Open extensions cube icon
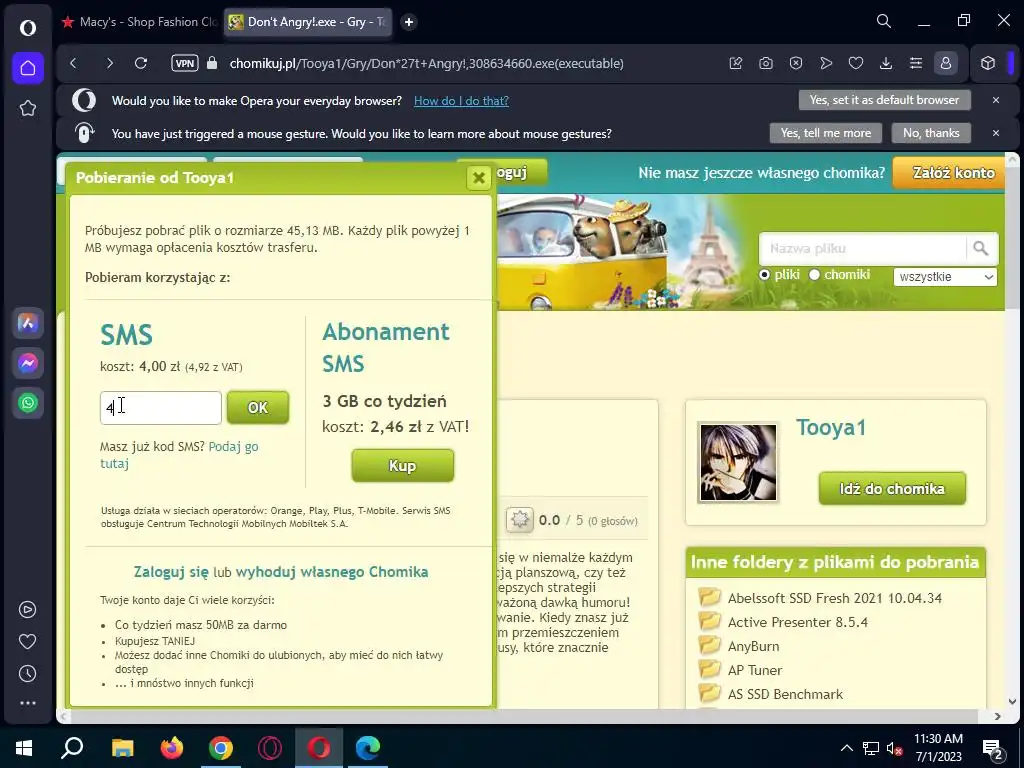Image resolution: width=1024 pixels, height=768 pixels. click(987, 63)
